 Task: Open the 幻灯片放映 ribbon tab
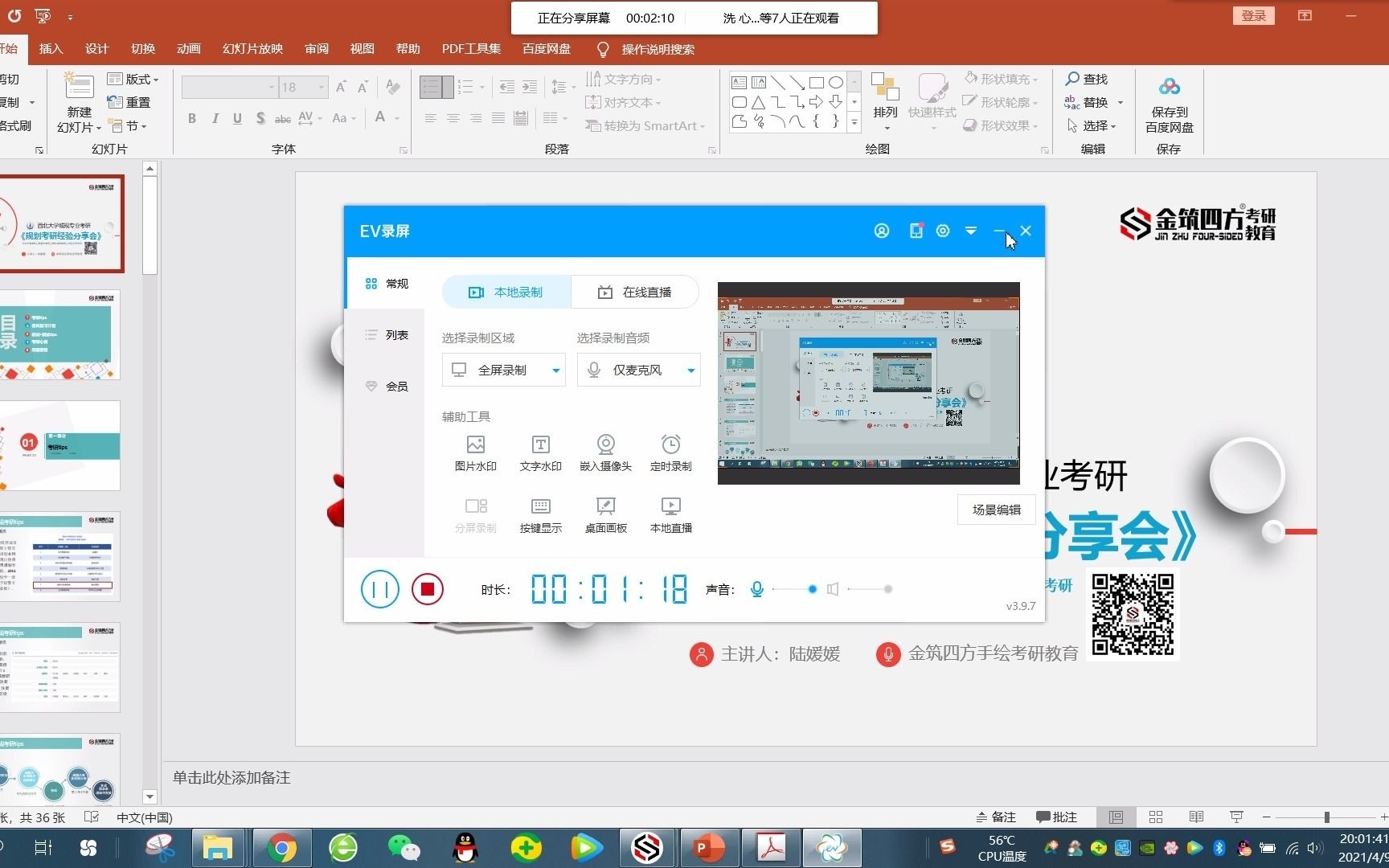pos(252,49)
